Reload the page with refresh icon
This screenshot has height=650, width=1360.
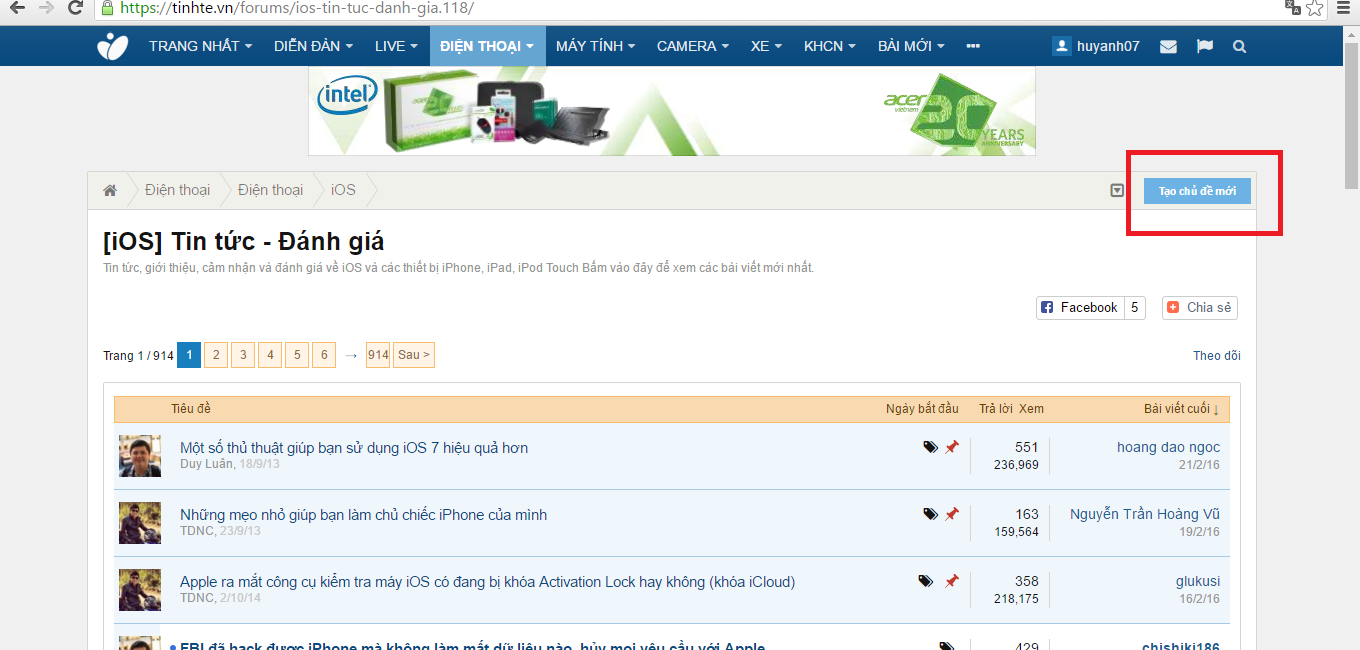pos(75,8)
